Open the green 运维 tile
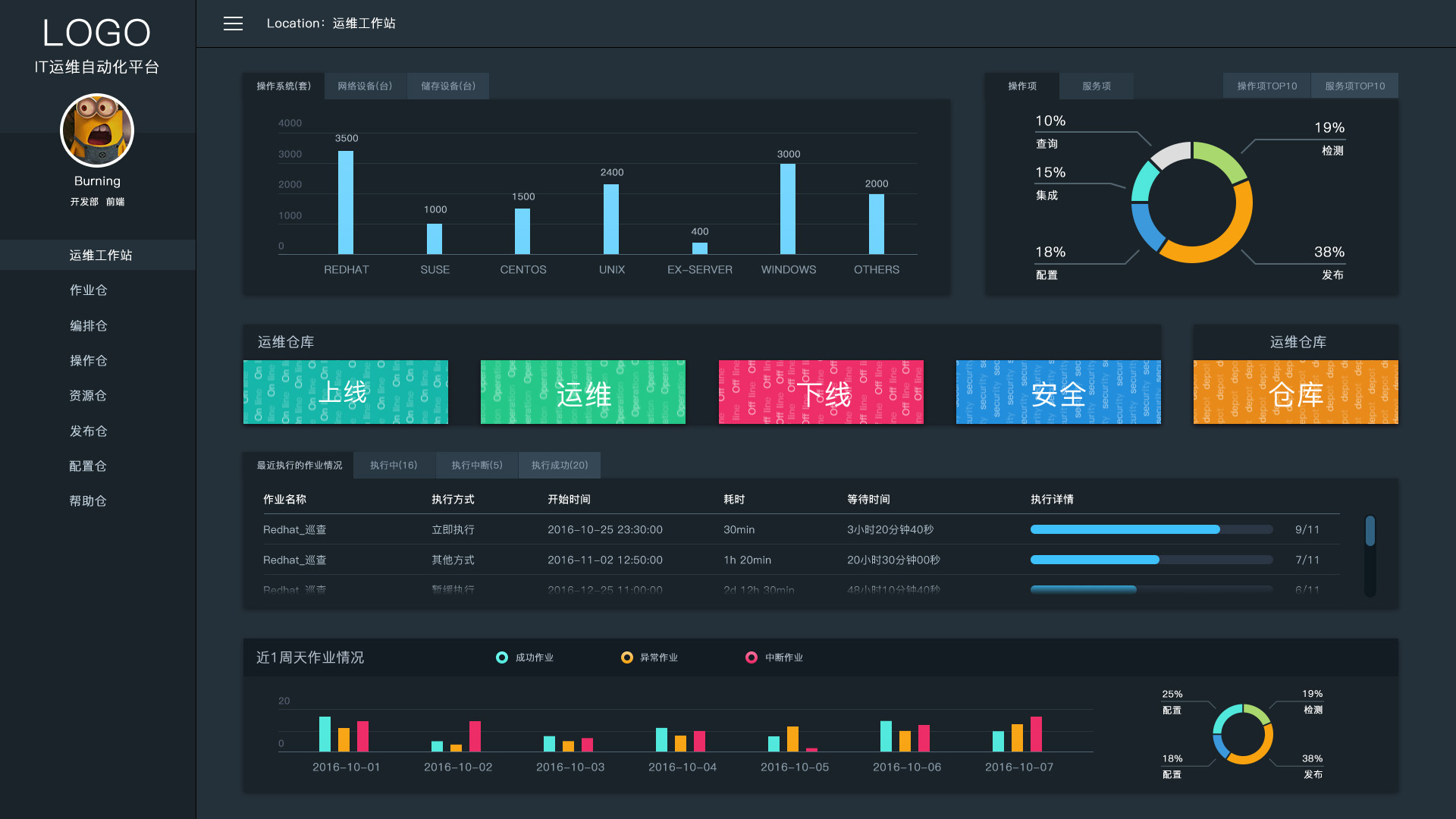The image size is (1456, 819). pyautogui.click(x=582, y=392)
